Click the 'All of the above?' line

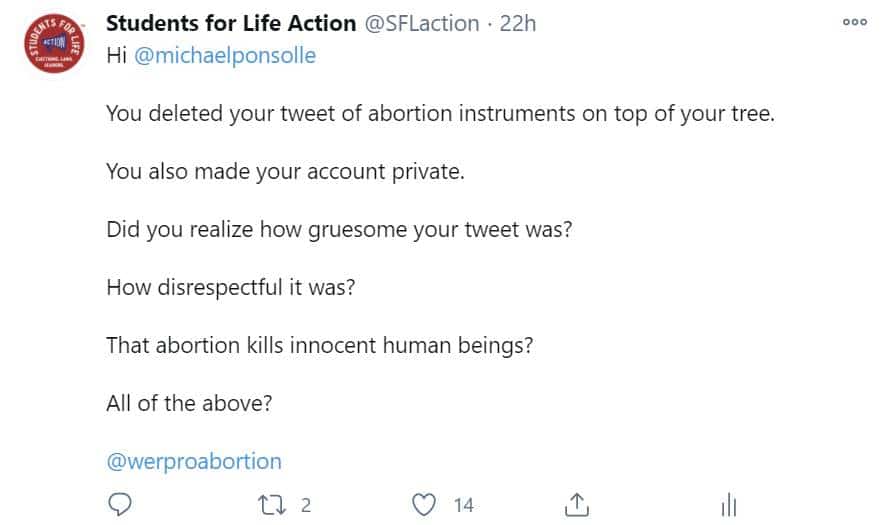coord(189,403)
